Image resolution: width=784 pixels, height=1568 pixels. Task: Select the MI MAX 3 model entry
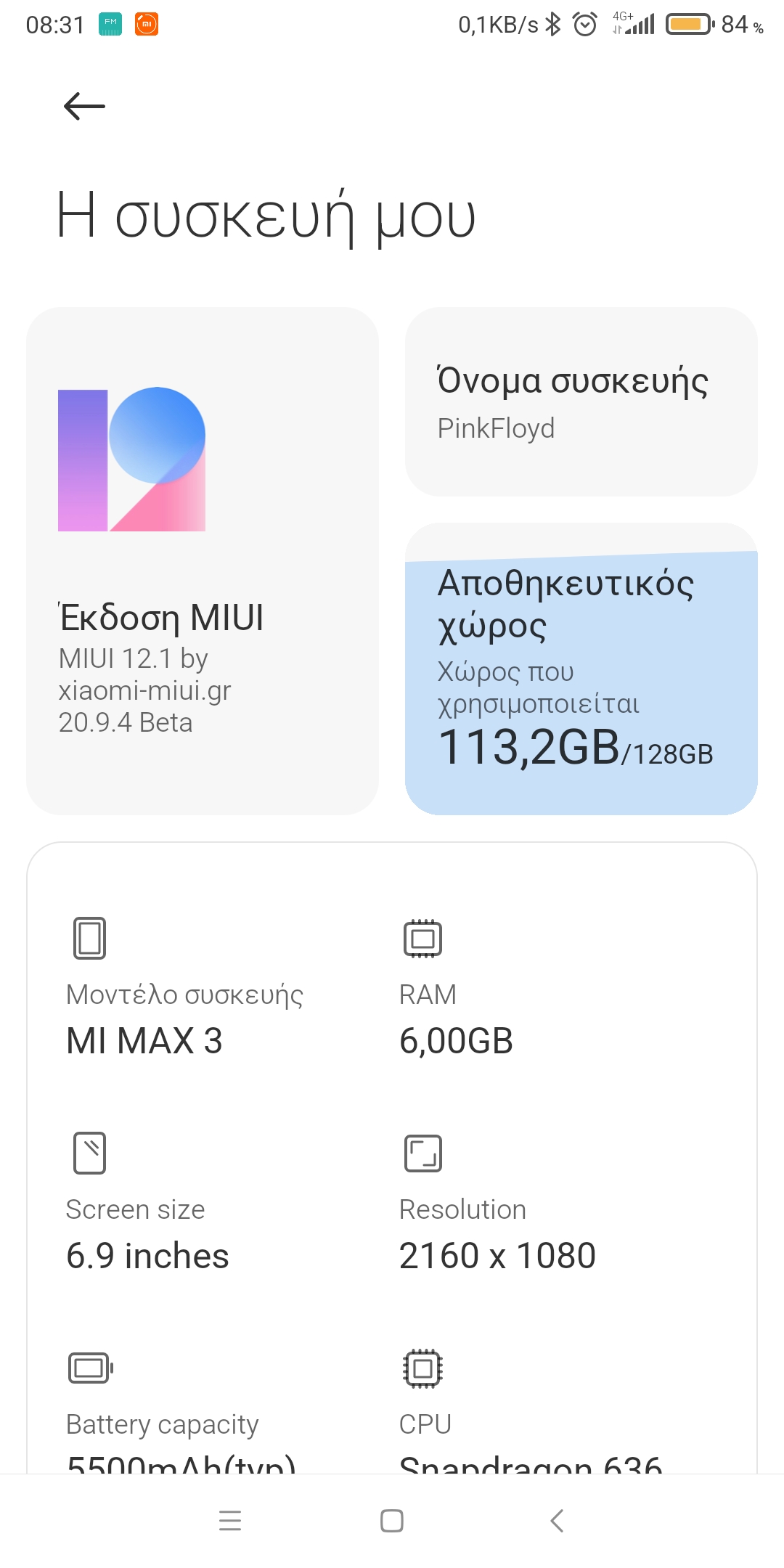[144, 1041]
